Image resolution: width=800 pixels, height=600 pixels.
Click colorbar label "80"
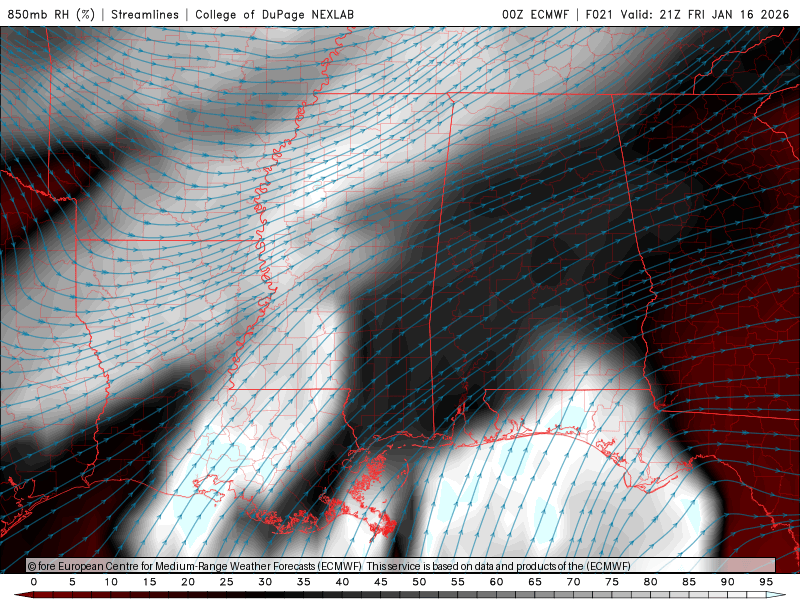[x=651, y=582]
